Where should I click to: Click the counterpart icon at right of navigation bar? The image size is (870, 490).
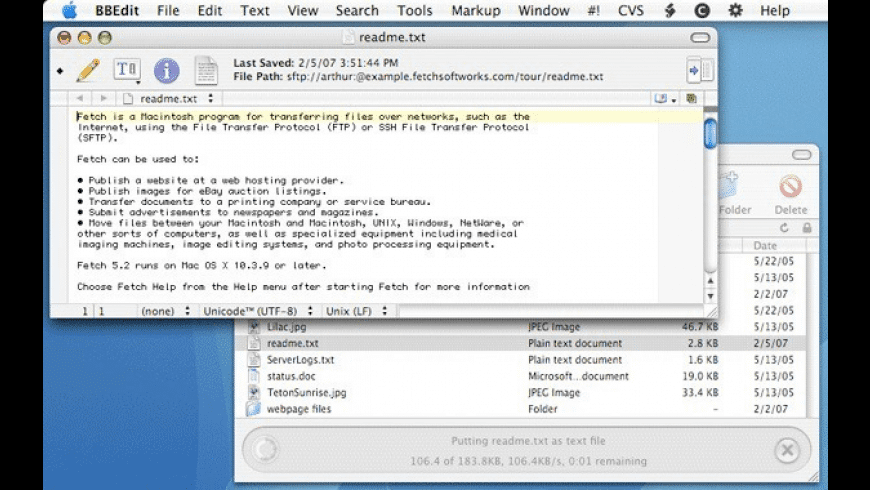(691, 99)
